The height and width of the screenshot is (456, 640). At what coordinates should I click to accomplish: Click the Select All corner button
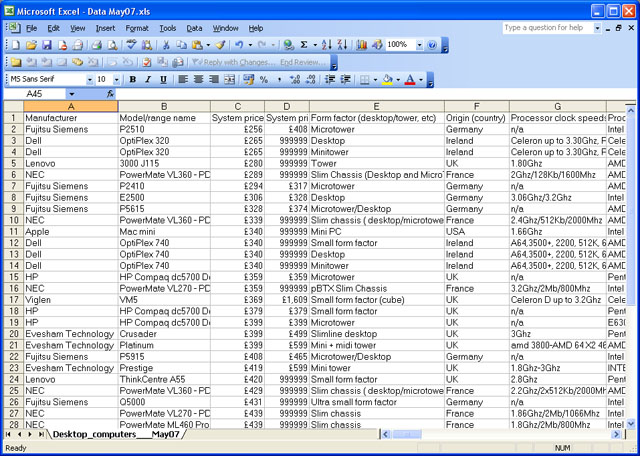tap(13, 107)
